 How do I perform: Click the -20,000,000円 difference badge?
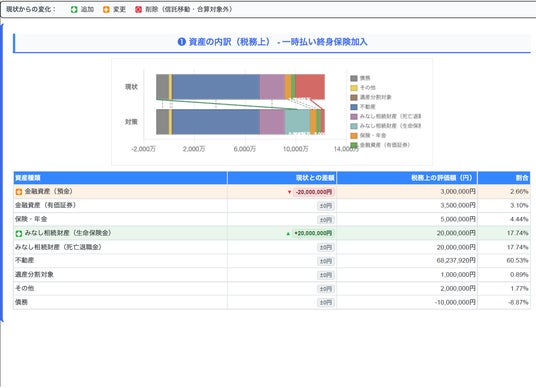[x=314, y=192]
